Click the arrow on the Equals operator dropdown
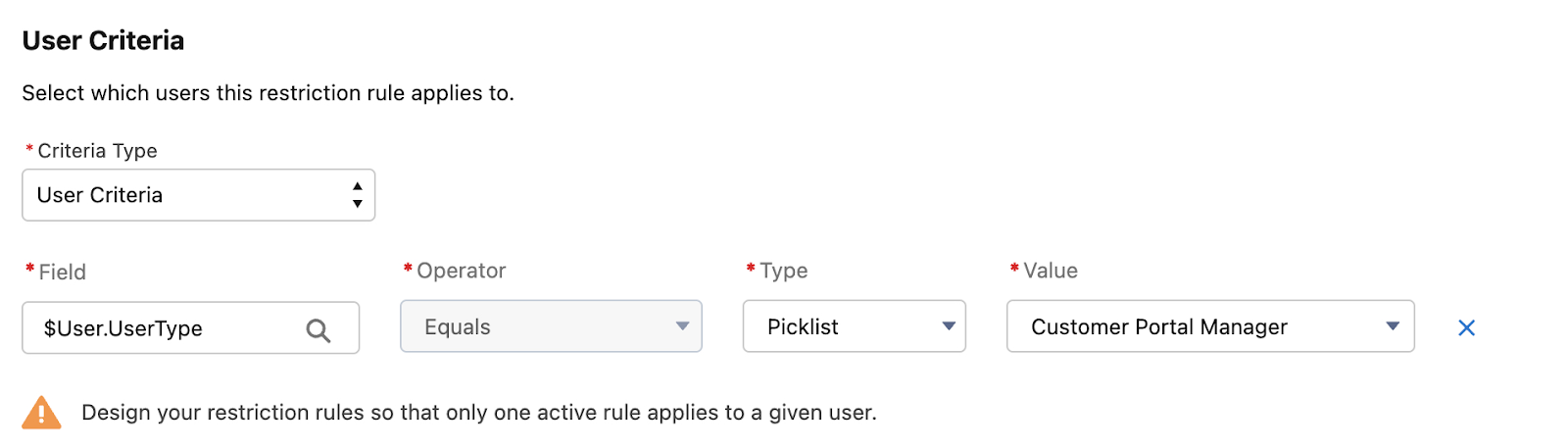Screen dimensions: 1568x448 pyautogui.click(x=682, y=326)
